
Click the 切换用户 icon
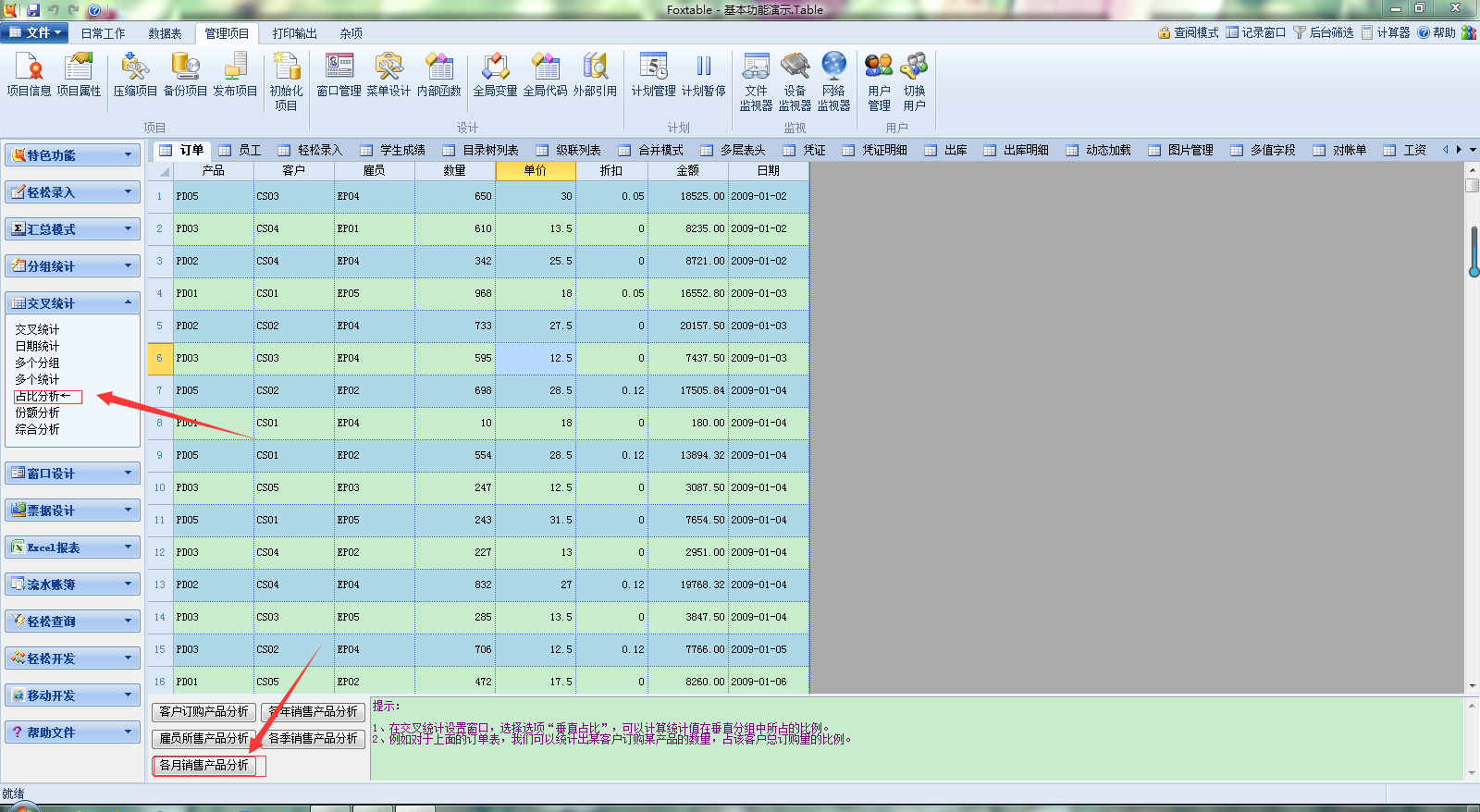tap(914, 82)
